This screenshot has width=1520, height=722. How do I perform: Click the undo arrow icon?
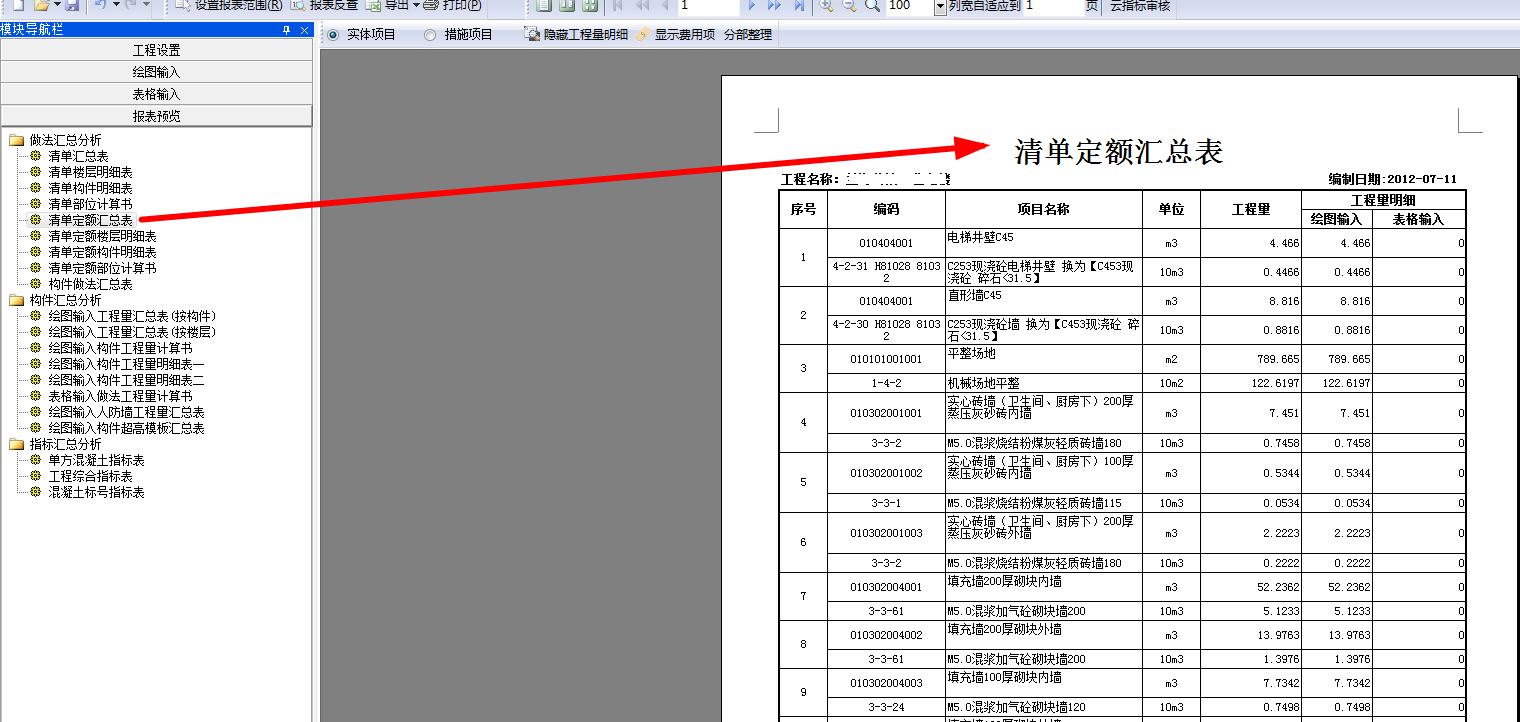pyautogui.click(x=100, y=5)
